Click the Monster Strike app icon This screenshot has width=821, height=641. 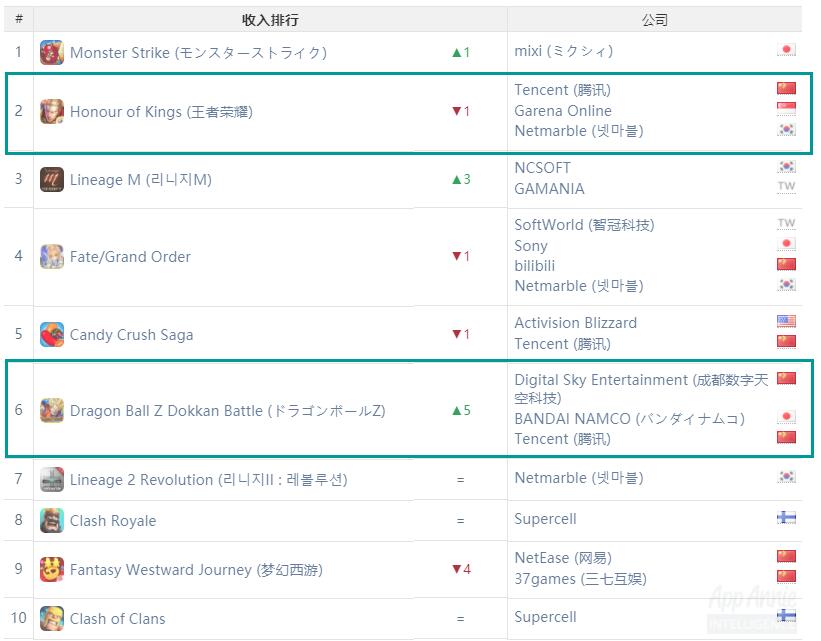tap(52, 52)
